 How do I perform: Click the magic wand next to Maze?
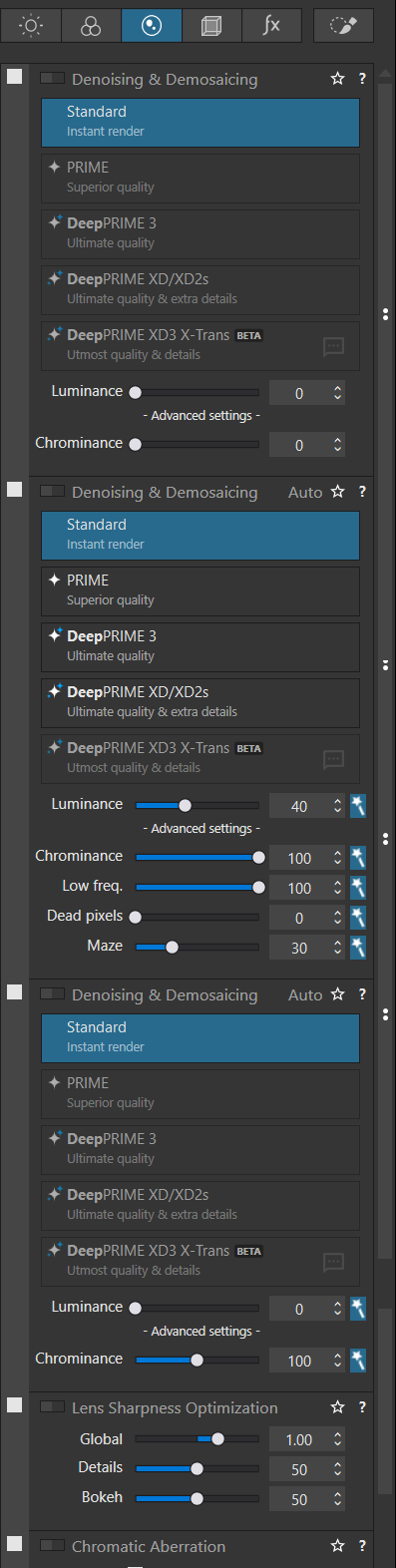358,947
